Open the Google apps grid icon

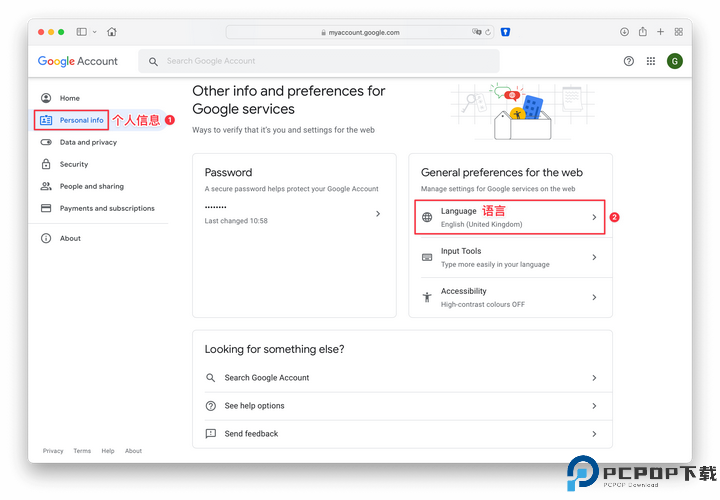pyautogui.click(x=651, y=61)
